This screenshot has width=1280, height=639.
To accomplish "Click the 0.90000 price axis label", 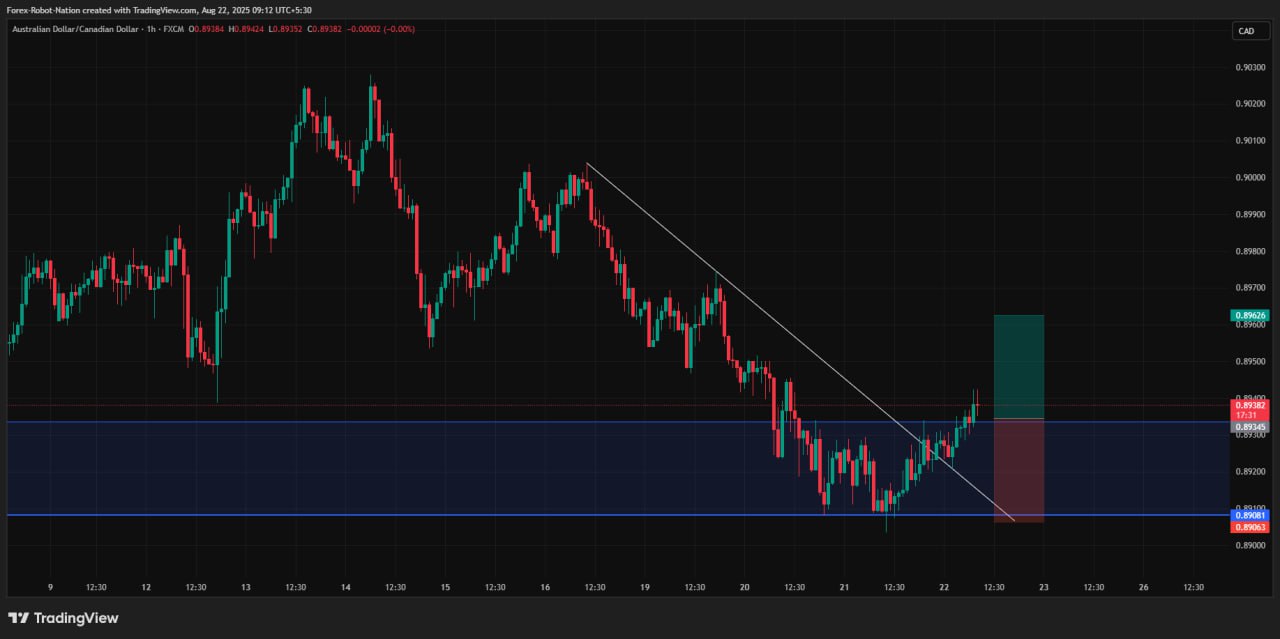I will [1250, 177].
